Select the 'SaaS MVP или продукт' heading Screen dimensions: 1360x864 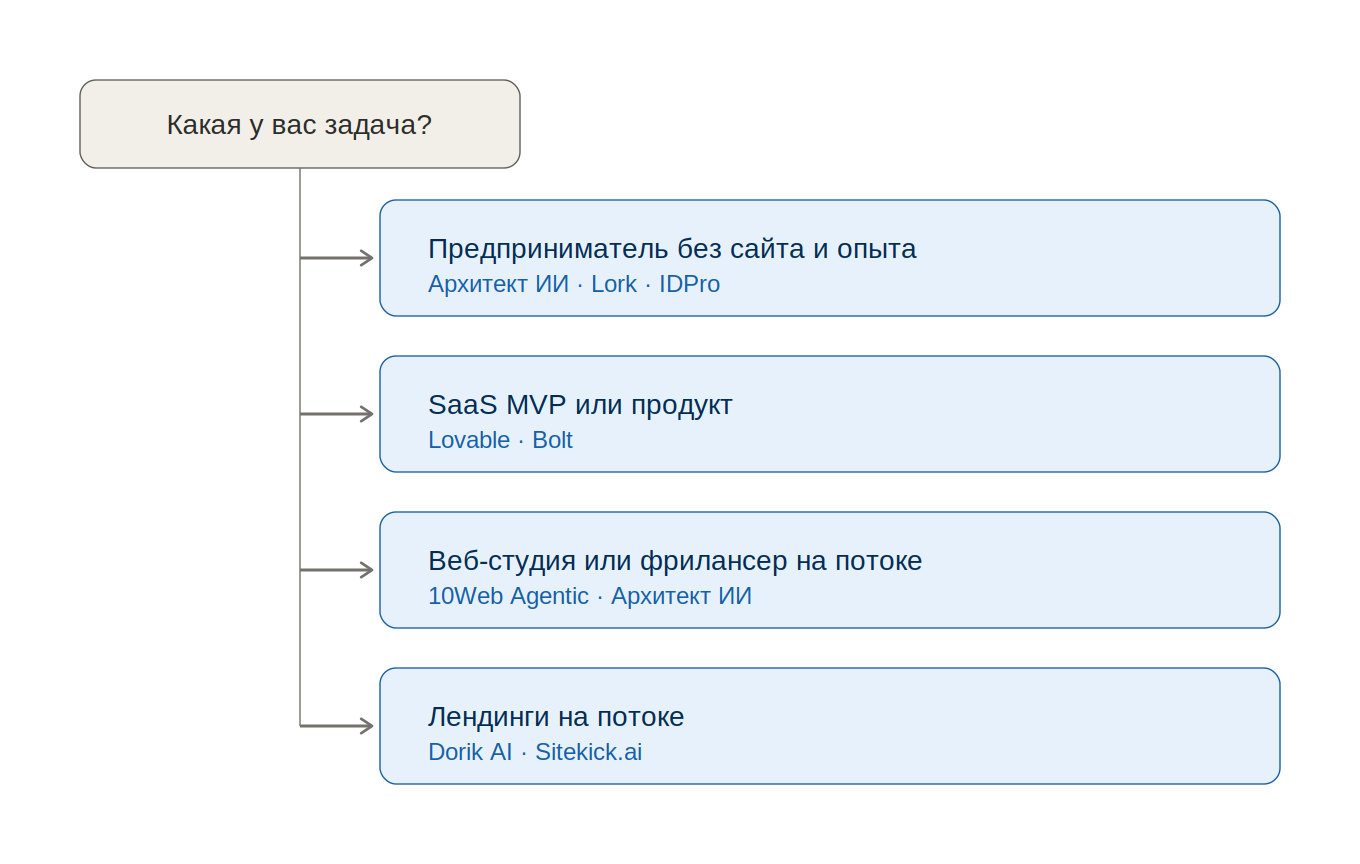point(580,405)
